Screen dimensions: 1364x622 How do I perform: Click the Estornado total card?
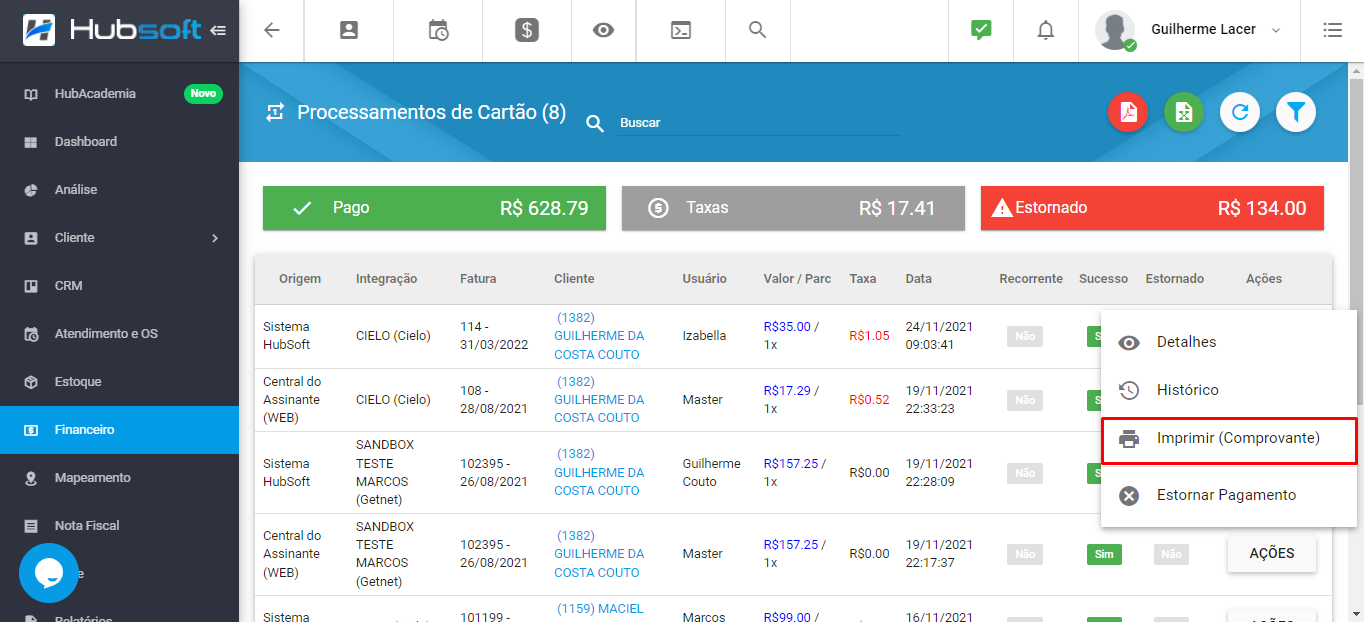[1152, 208]
